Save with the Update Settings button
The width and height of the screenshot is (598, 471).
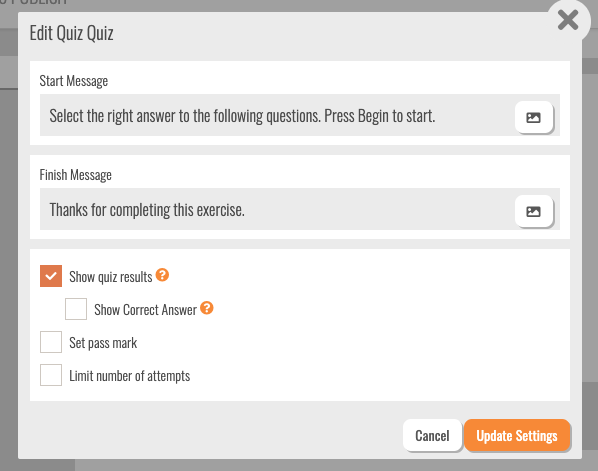[x=517, y=435]
